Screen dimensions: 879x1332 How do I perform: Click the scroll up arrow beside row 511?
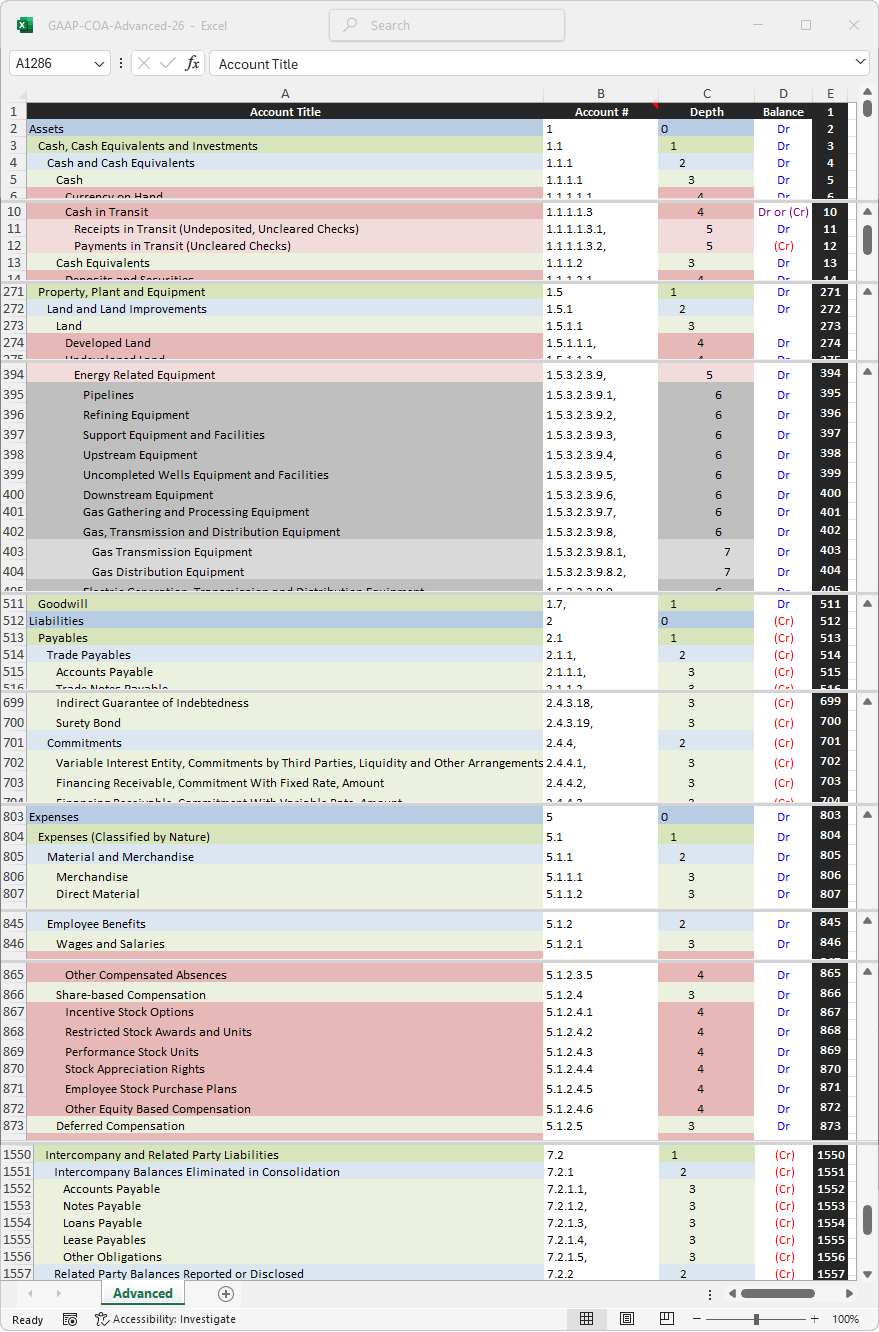(x=867, y=604)
